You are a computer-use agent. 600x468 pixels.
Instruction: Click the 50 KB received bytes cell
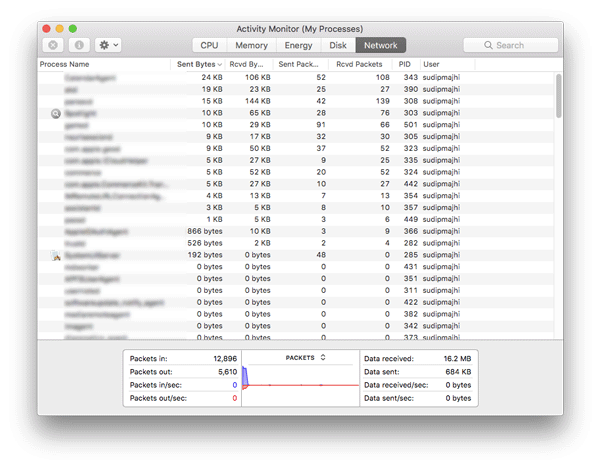[x=260, y=148]
